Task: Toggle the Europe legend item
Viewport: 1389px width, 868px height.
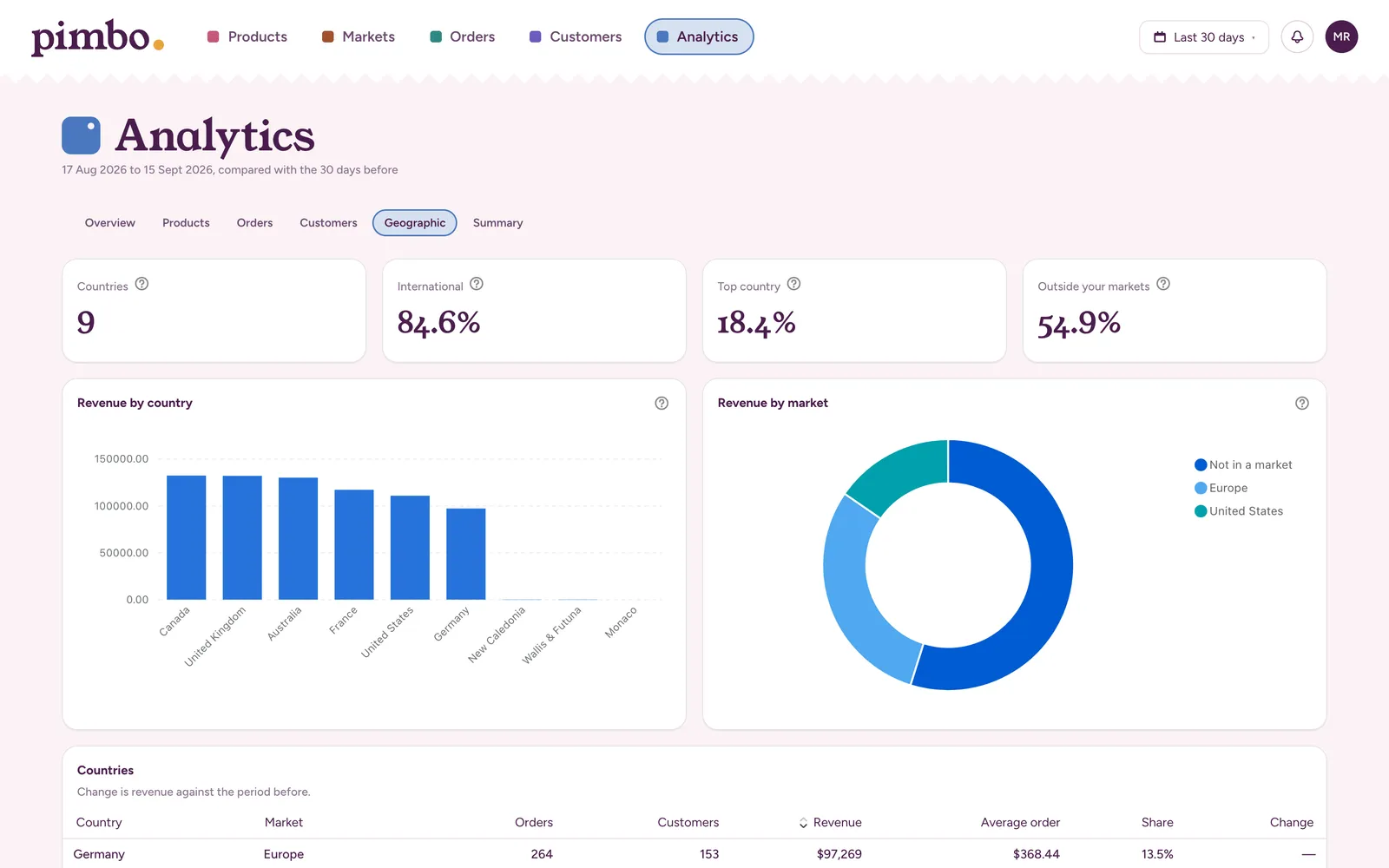Action: (x=1221, y=489)
